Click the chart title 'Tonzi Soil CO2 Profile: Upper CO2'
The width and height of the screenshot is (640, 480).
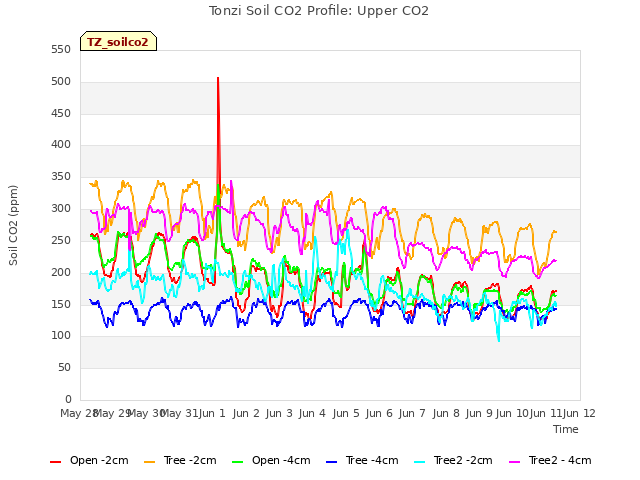[319, 11]
